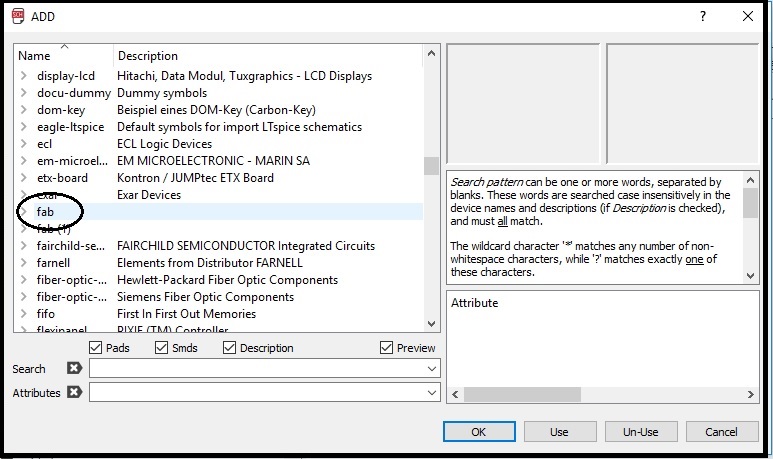The width and height of the screenshot is (773, 459).
Task: Select ECL Logic Devices description text
Action: tap(164, 144)
